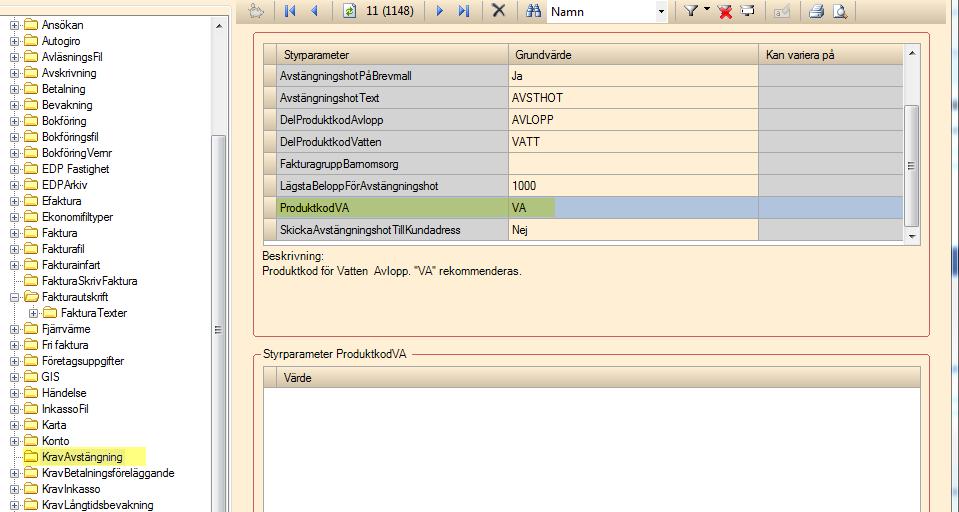Select KravBetalningsföreläggande in tree
Screen dimensions: 959x512
108,473
